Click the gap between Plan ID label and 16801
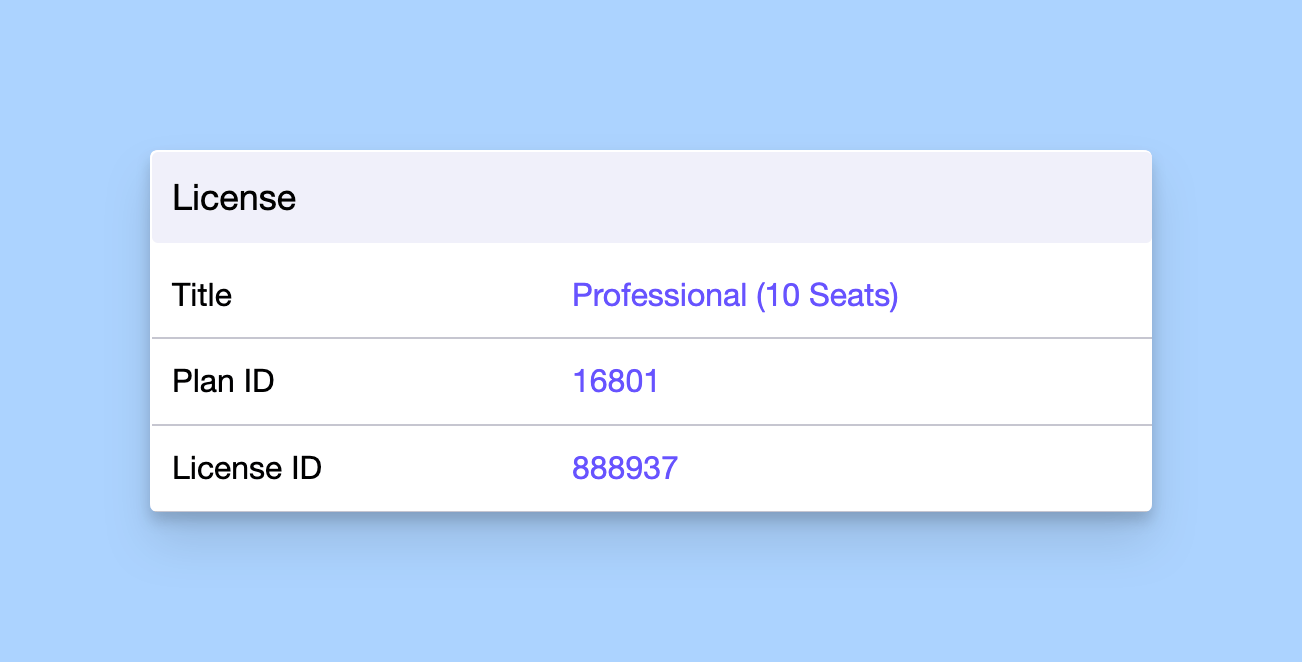1302x662 pixels. point(420,381)
